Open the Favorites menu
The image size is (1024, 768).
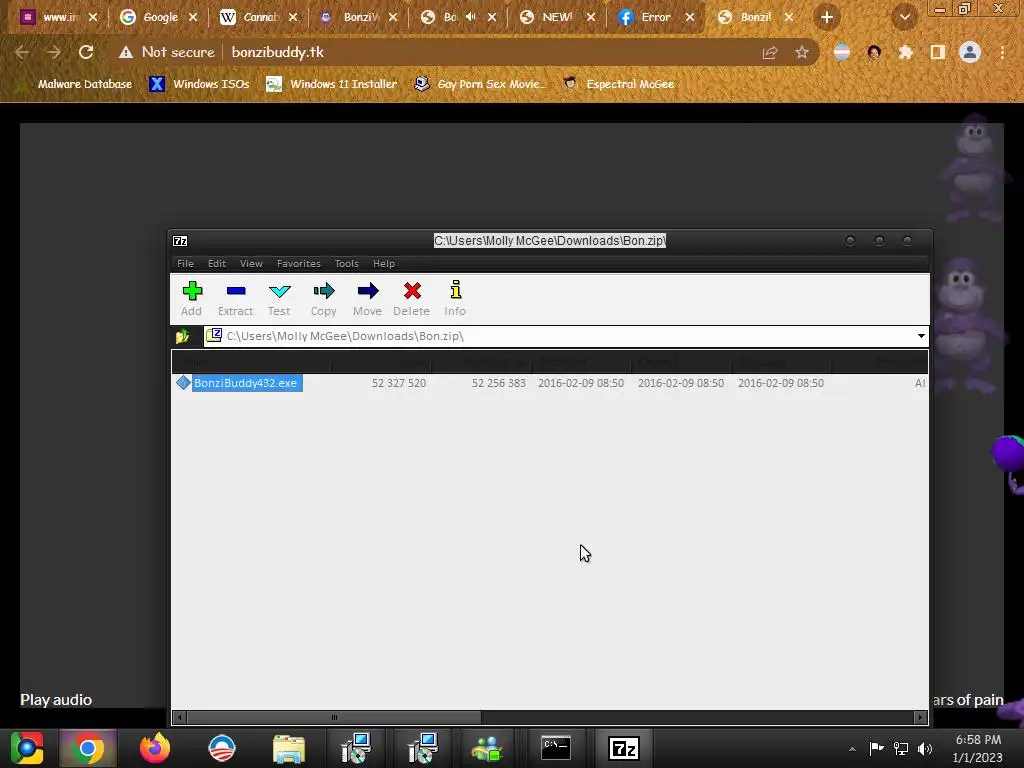298,264
